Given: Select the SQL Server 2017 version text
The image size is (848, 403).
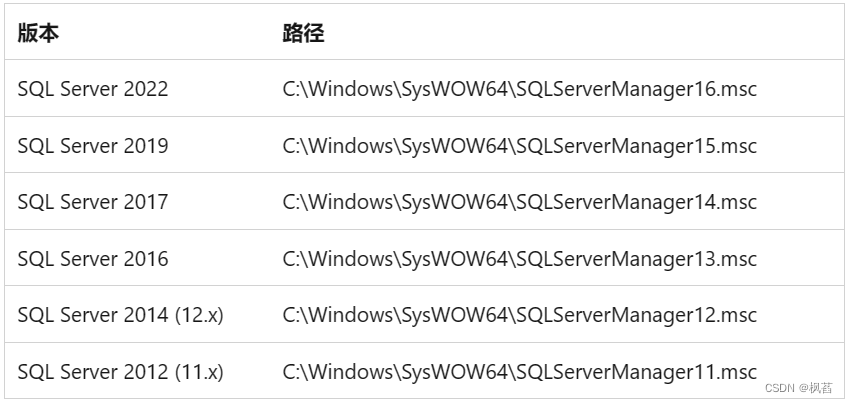Looking at the screenshot, I should coord(92,202).
